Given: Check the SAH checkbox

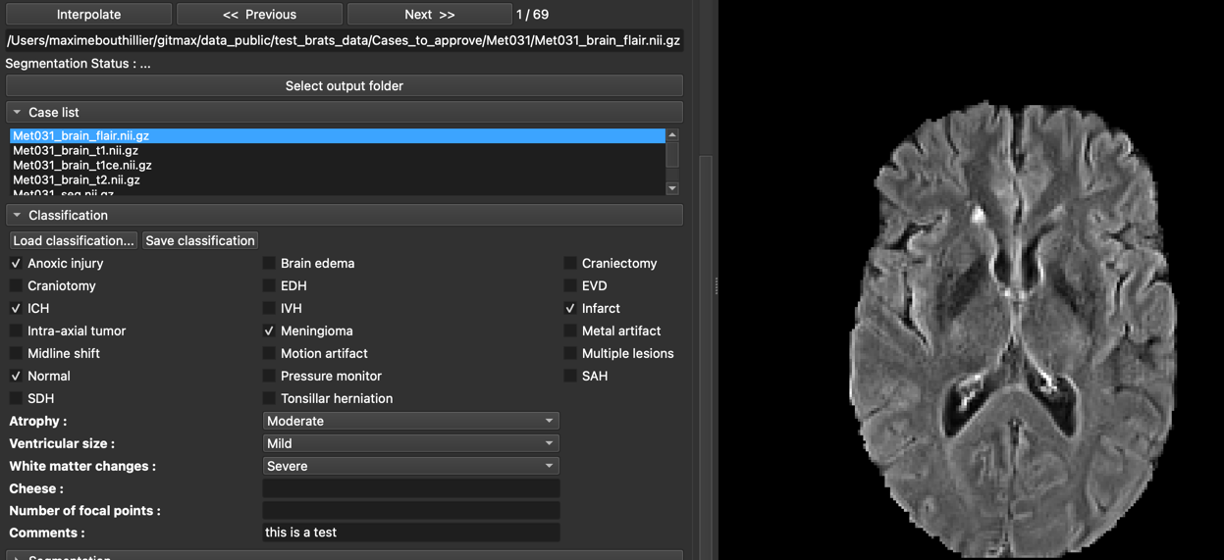Looking at the screenshot, I should [570, 376].
